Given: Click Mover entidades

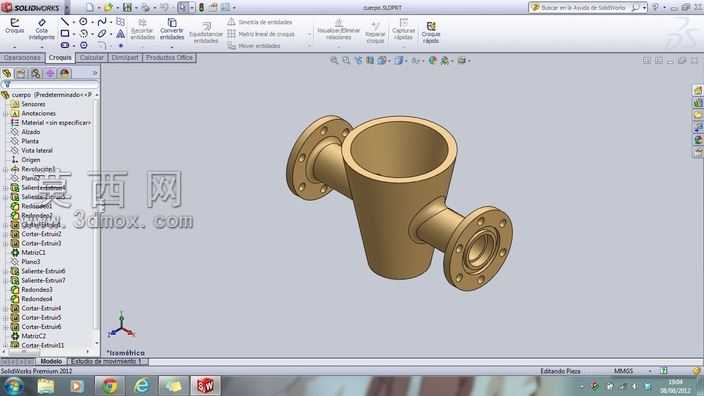Looking at the screenshot, I should (254, 45).
